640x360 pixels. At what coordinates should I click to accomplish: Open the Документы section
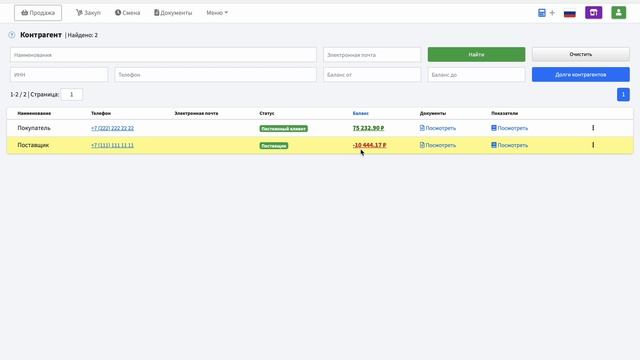pyautogui.click(x=173, y=13)
